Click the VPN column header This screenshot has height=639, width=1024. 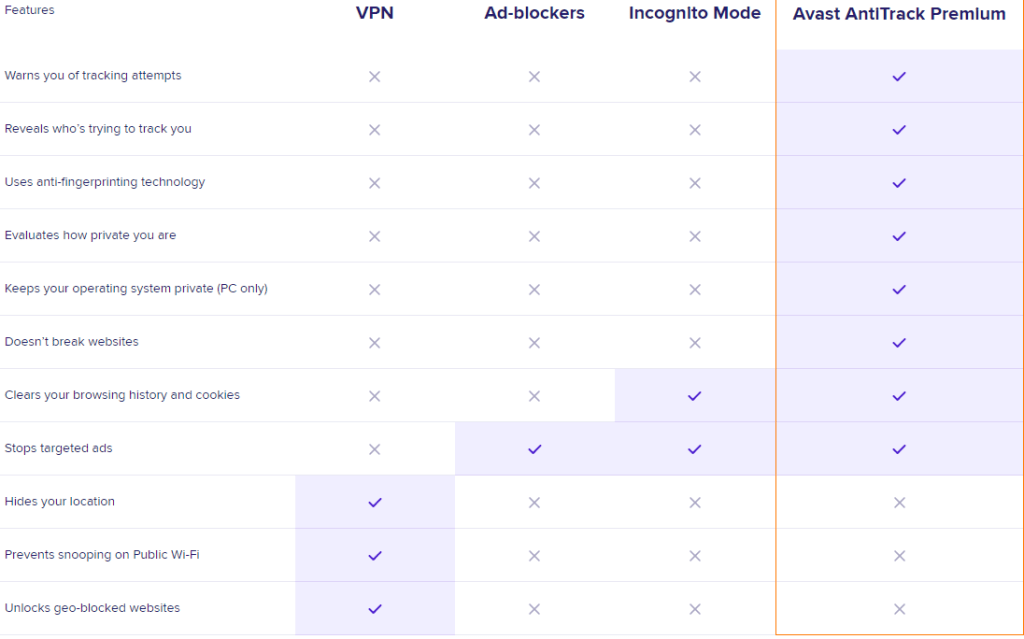[x=374, y=13]
